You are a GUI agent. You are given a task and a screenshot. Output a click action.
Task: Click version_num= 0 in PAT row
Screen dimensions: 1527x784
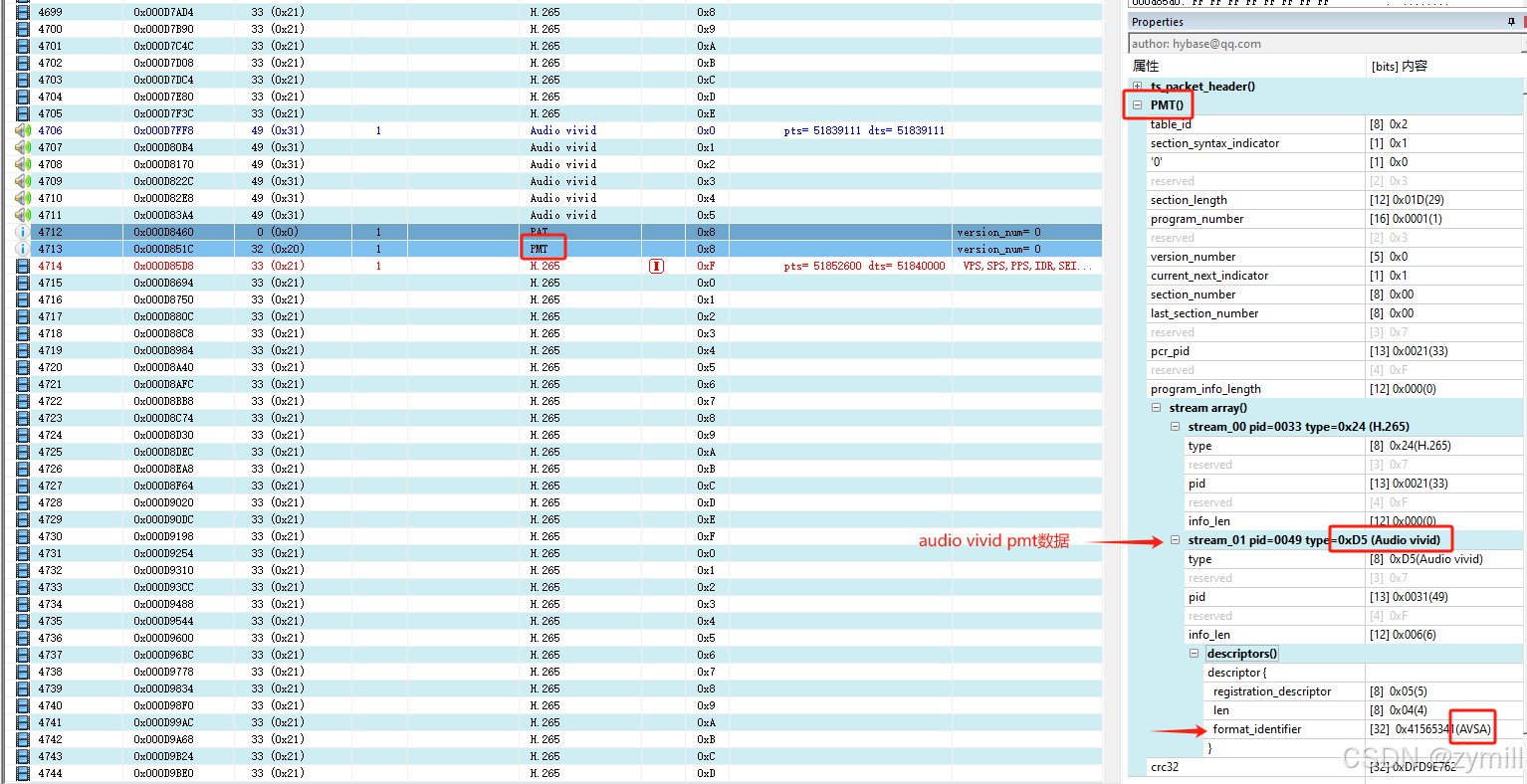pos(998,232)
